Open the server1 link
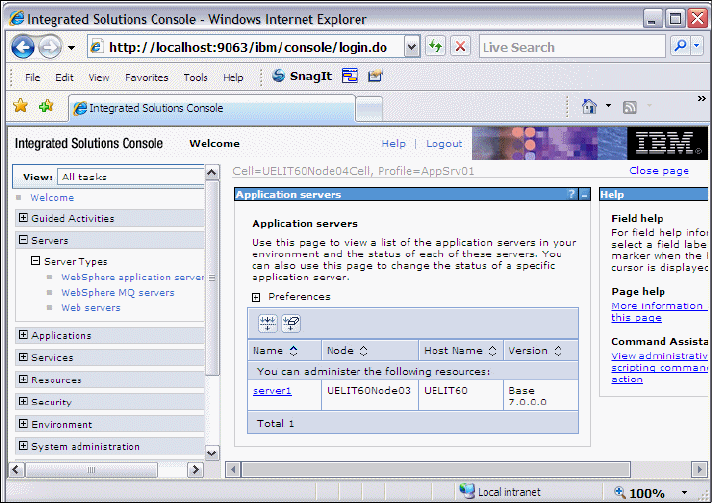 272,390
